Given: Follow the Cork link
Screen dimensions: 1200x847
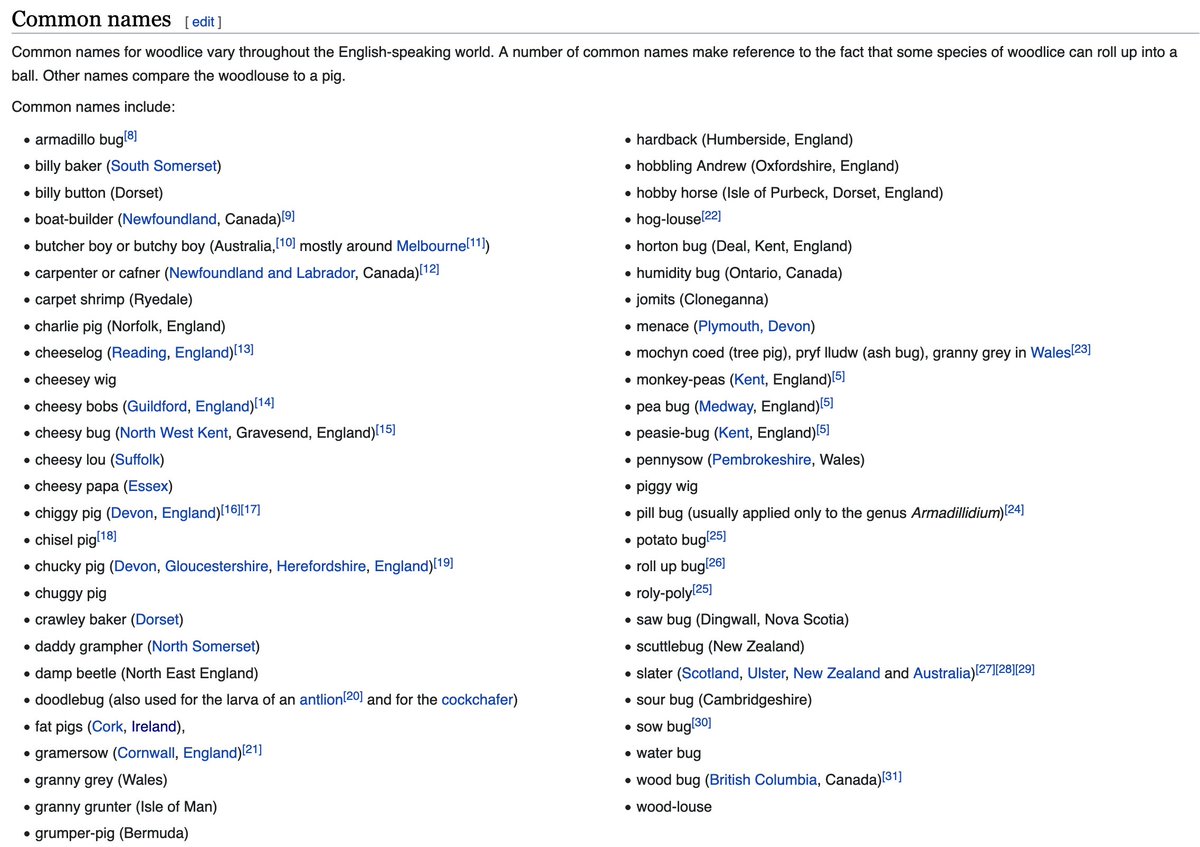Looking at the screenshot, I should click(107, 726).
